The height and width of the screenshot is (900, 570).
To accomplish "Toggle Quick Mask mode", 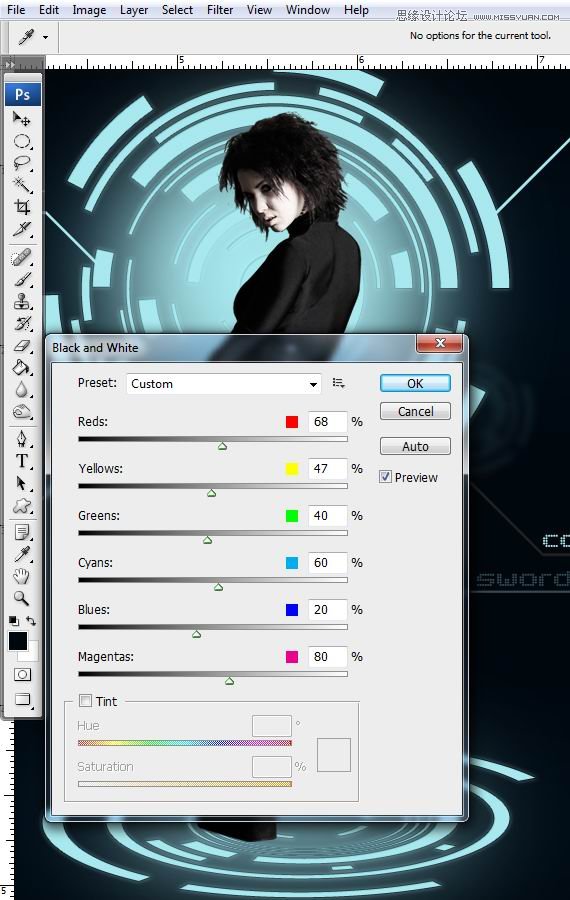I will pos(22,674).
